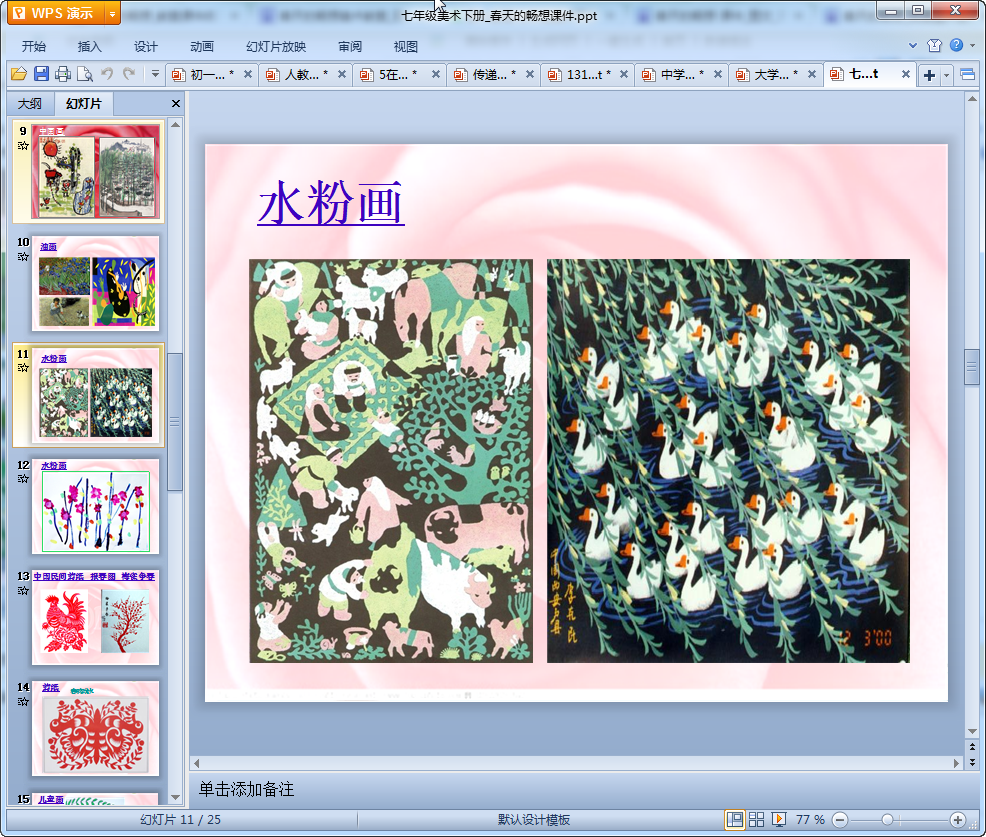Switch to Slide Sorter view icon
The width and height of the screenshot is (986, 837).
756,819
